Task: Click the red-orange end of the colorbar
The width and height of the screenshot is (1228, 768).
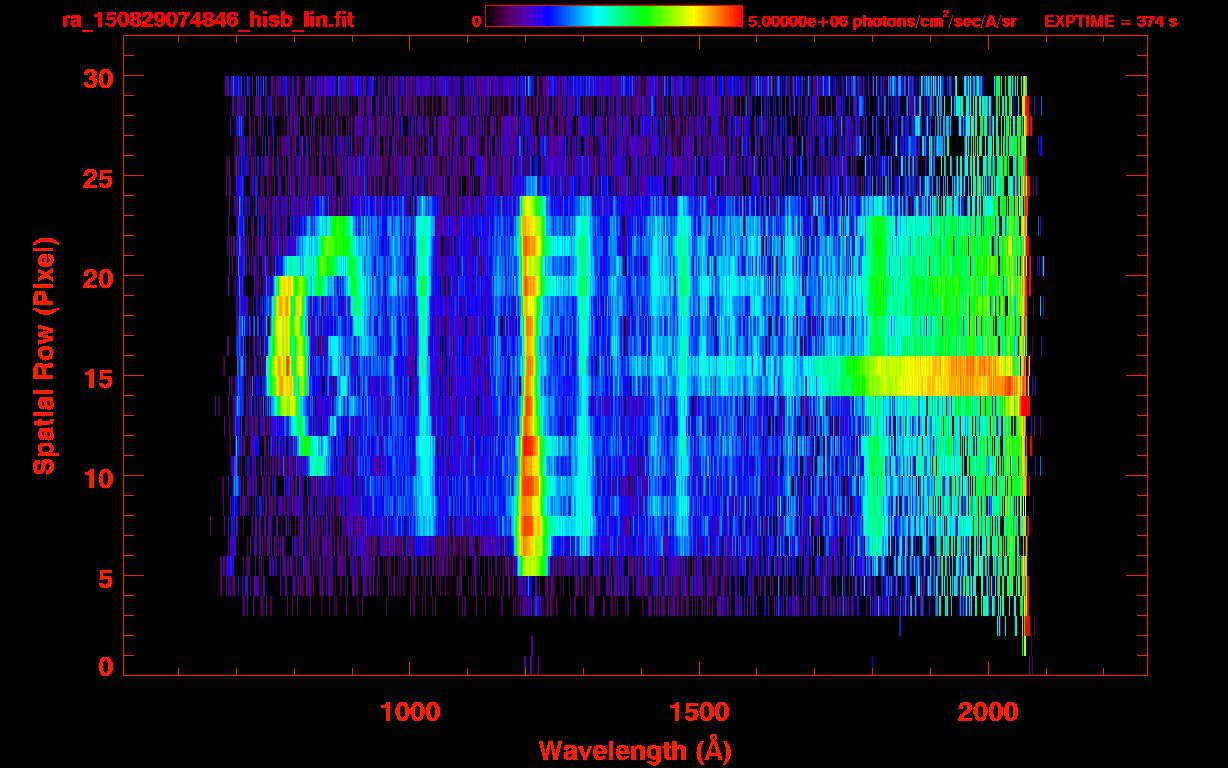Action: [725, 16]
